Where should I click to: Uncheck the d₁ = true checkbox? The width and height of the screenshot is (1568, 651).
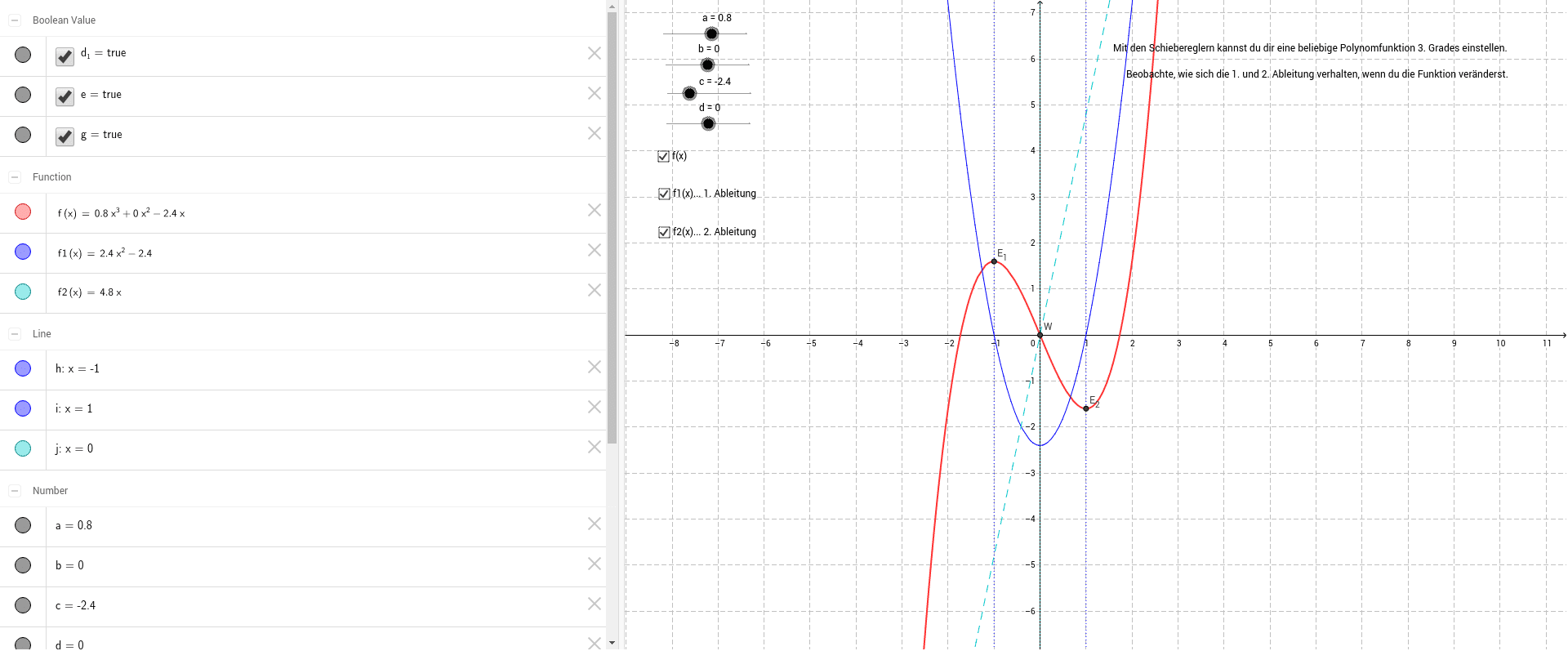[x=65, y=56]
